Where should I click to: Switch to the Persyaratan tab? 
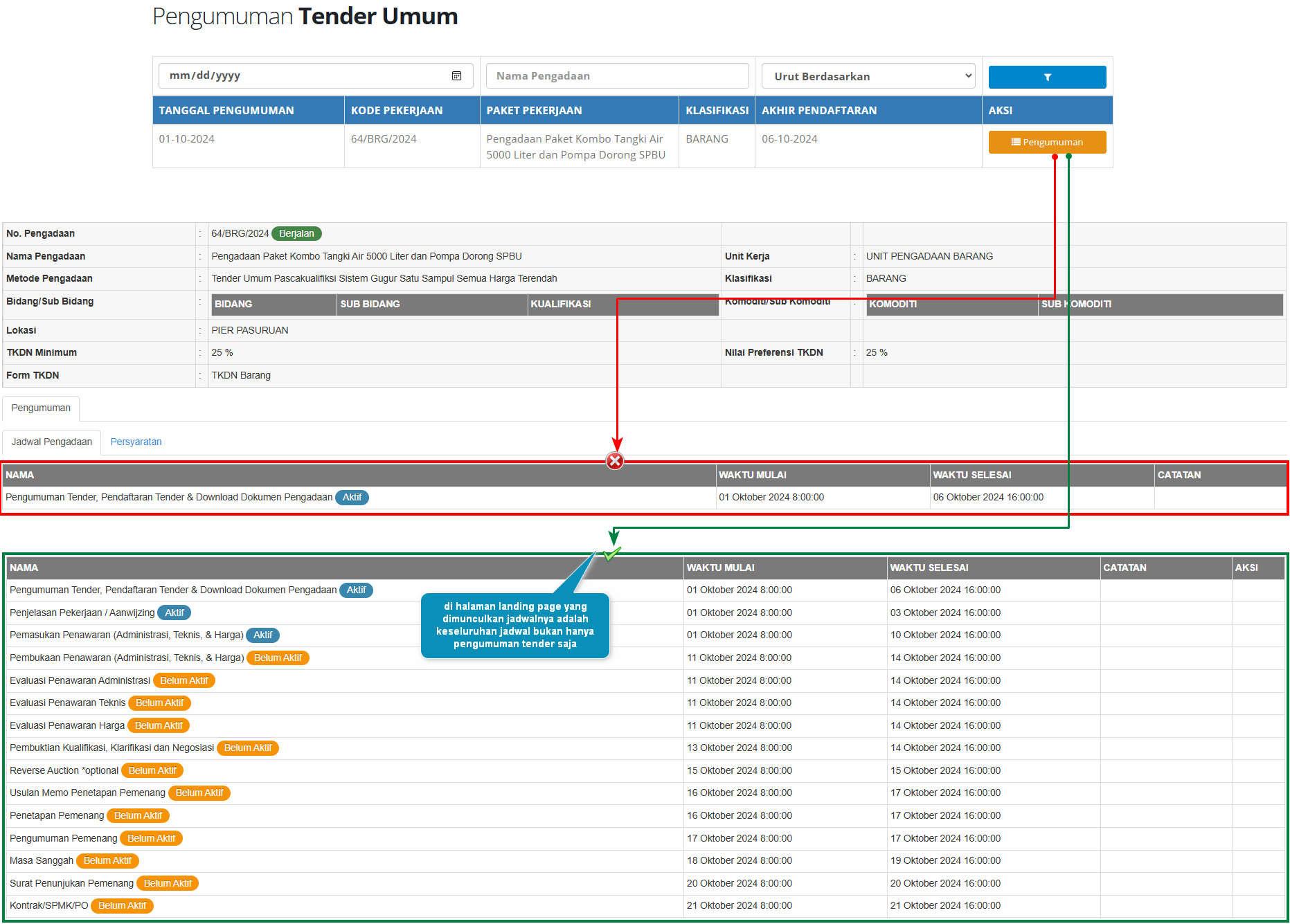click(136, 442)
